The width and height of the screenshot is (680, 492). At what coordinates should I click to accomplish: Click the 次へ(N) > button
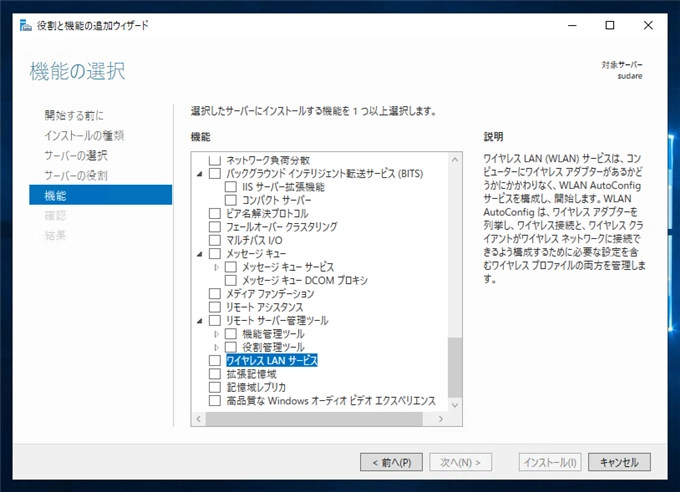point(461,462)
